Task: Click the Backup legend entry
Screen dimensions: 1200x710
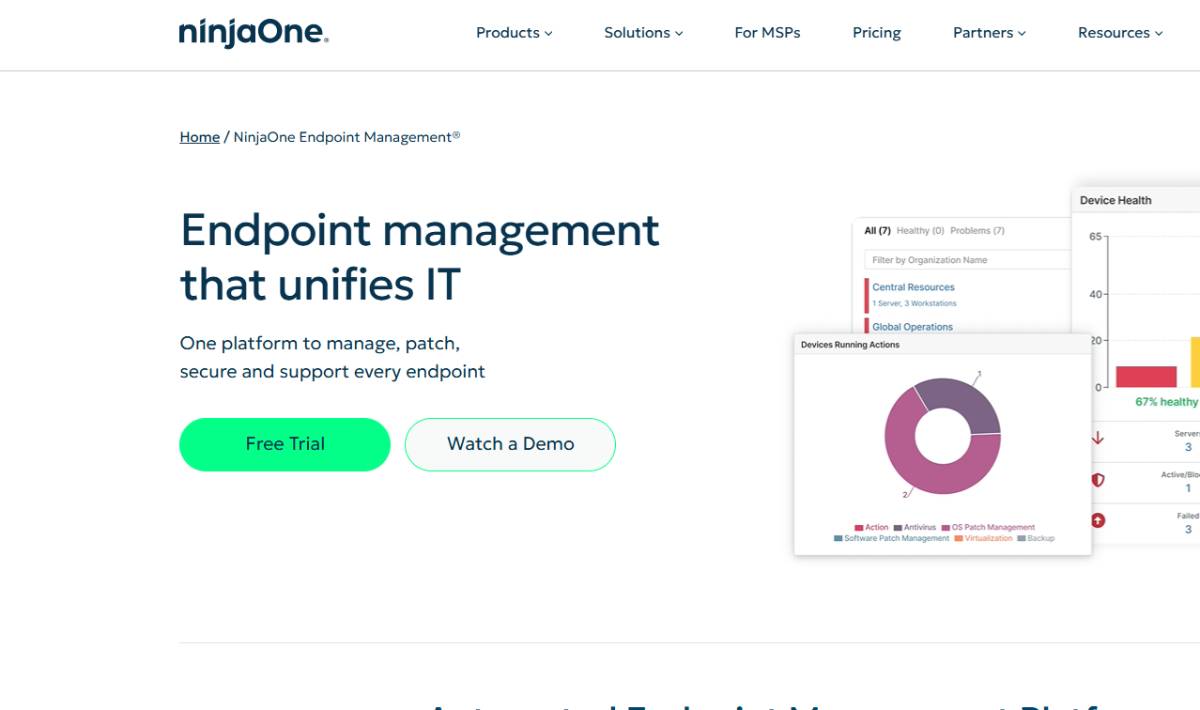Action: [x=1035, y=538]
